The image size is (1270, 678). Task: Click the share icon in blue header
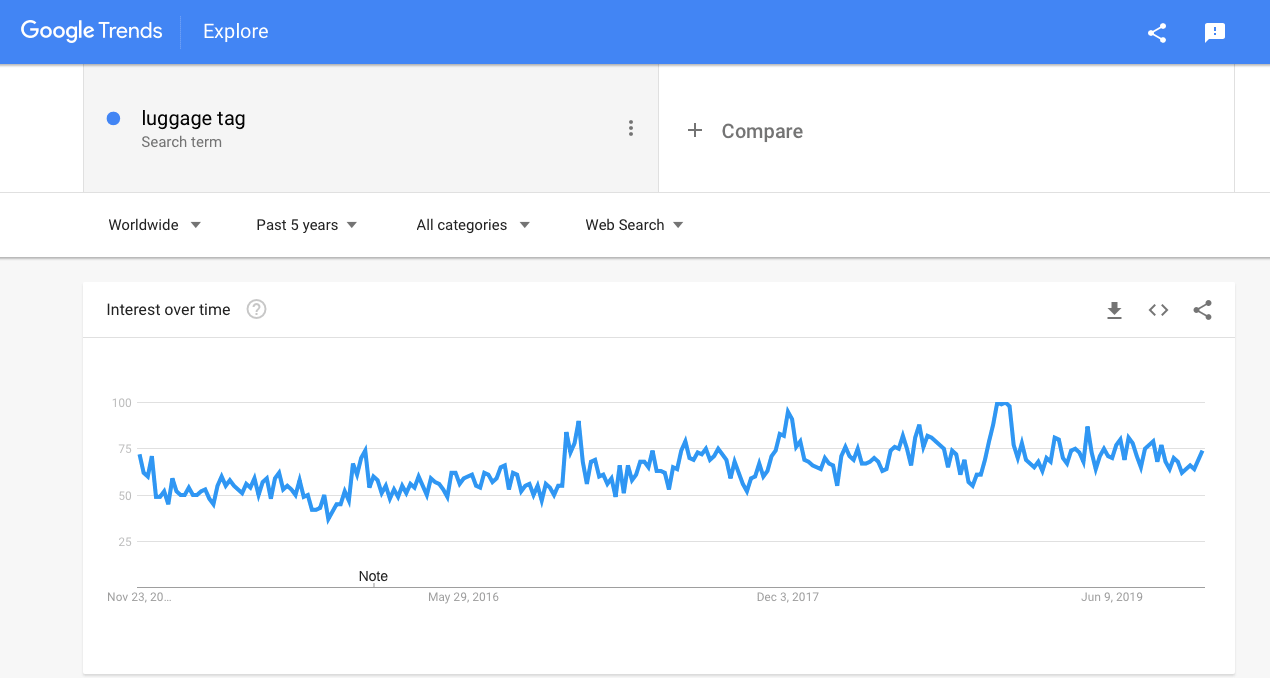click(1157, 33)
